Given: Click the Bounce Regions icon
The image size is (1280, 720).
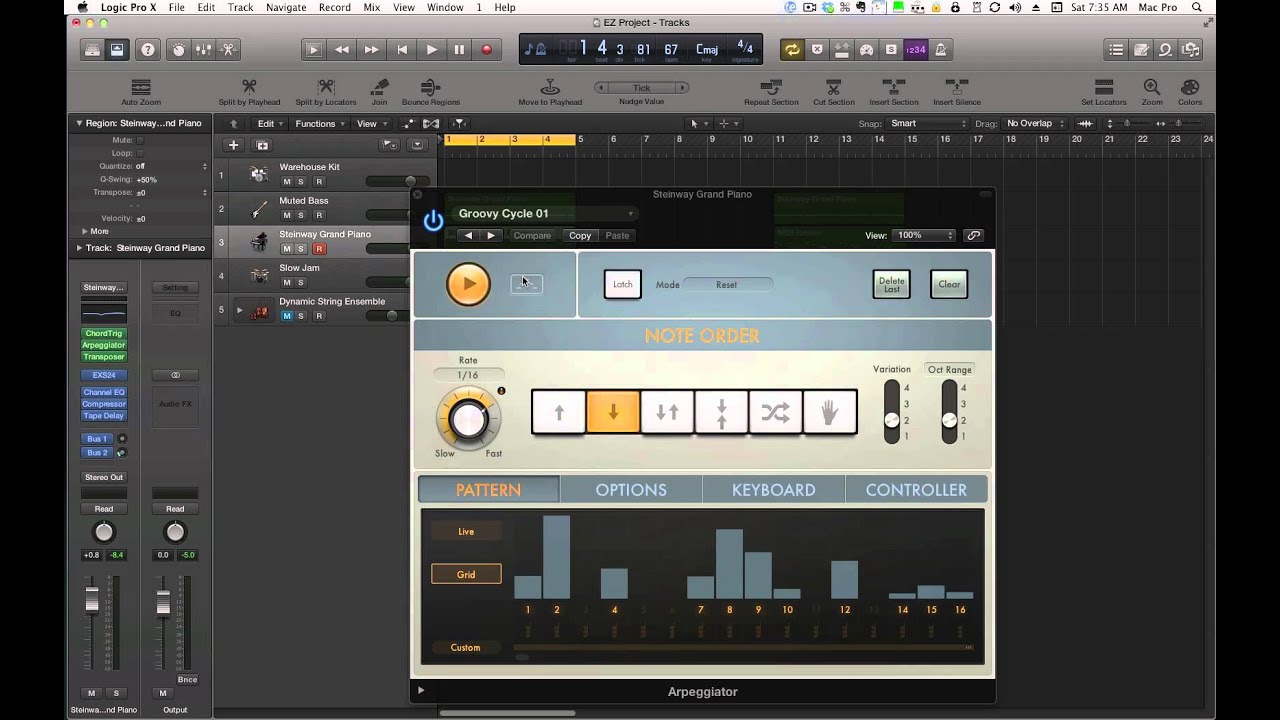Looking at the screenshot, I should [x=431, y=88].
